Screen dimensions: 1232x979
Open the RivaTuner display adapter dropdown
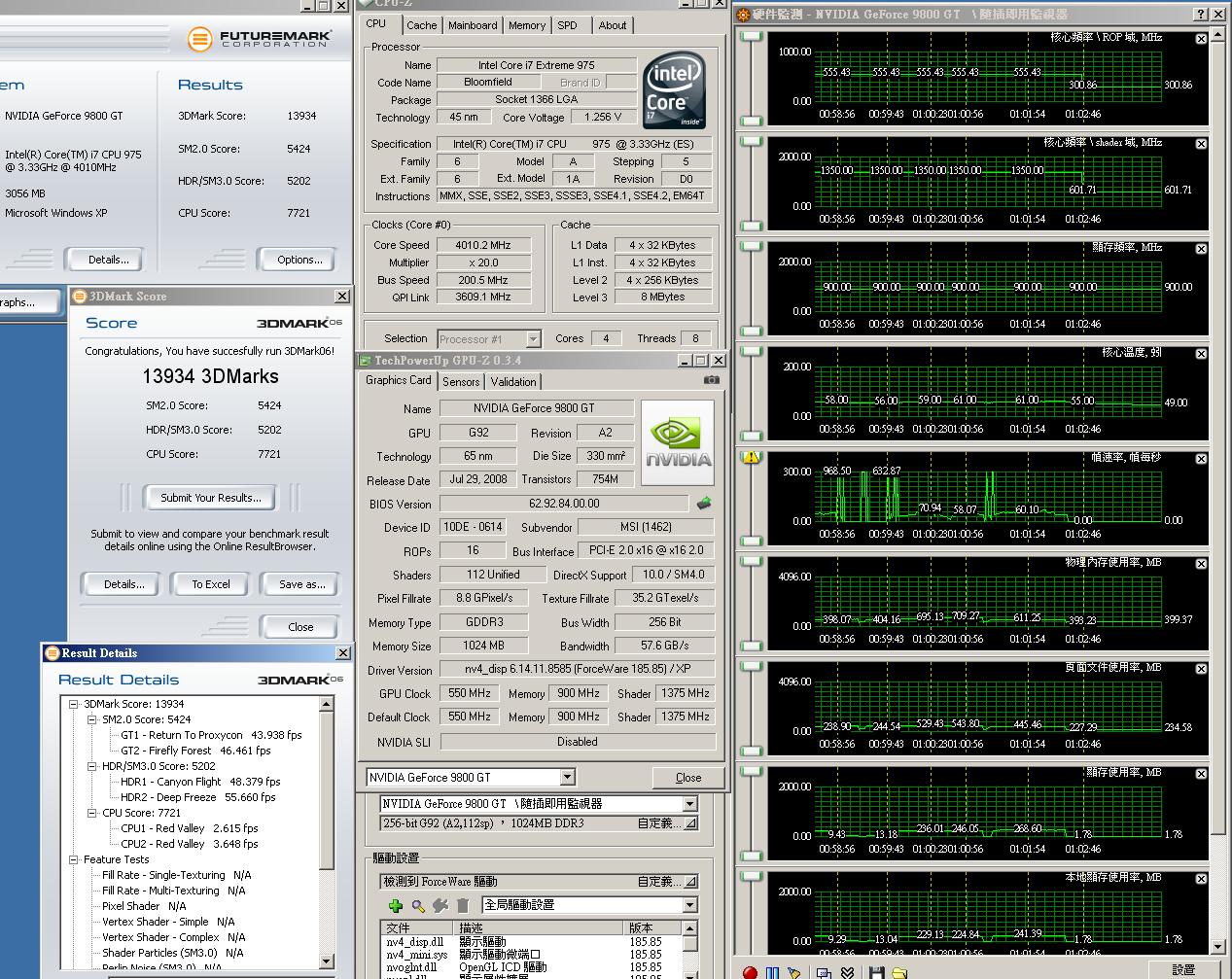pos(689,804)
